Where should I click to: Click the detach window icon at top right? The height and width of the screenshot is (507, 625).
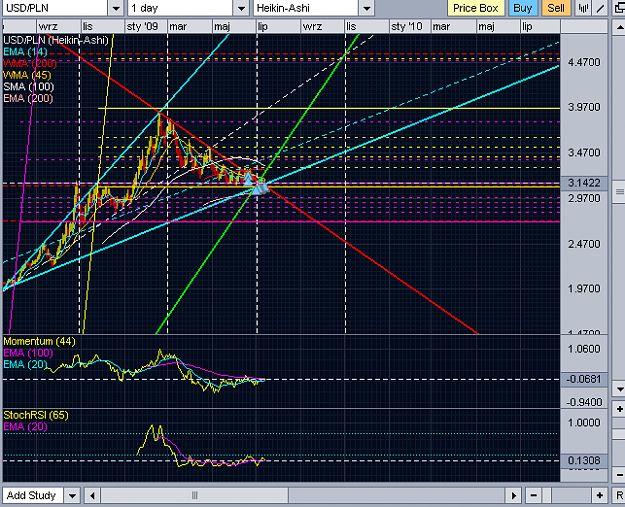[619, 8]
